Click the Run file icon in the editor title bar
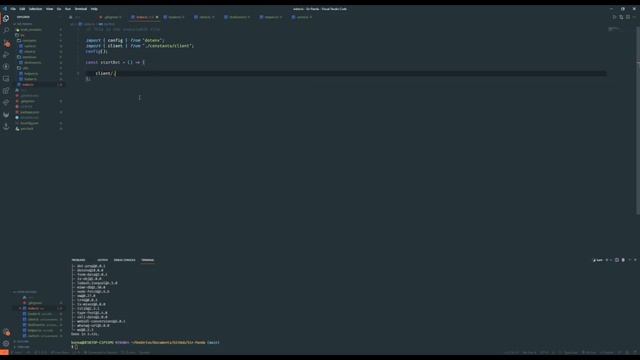Screen dimensions: 640x360 (x=614, y=17)
